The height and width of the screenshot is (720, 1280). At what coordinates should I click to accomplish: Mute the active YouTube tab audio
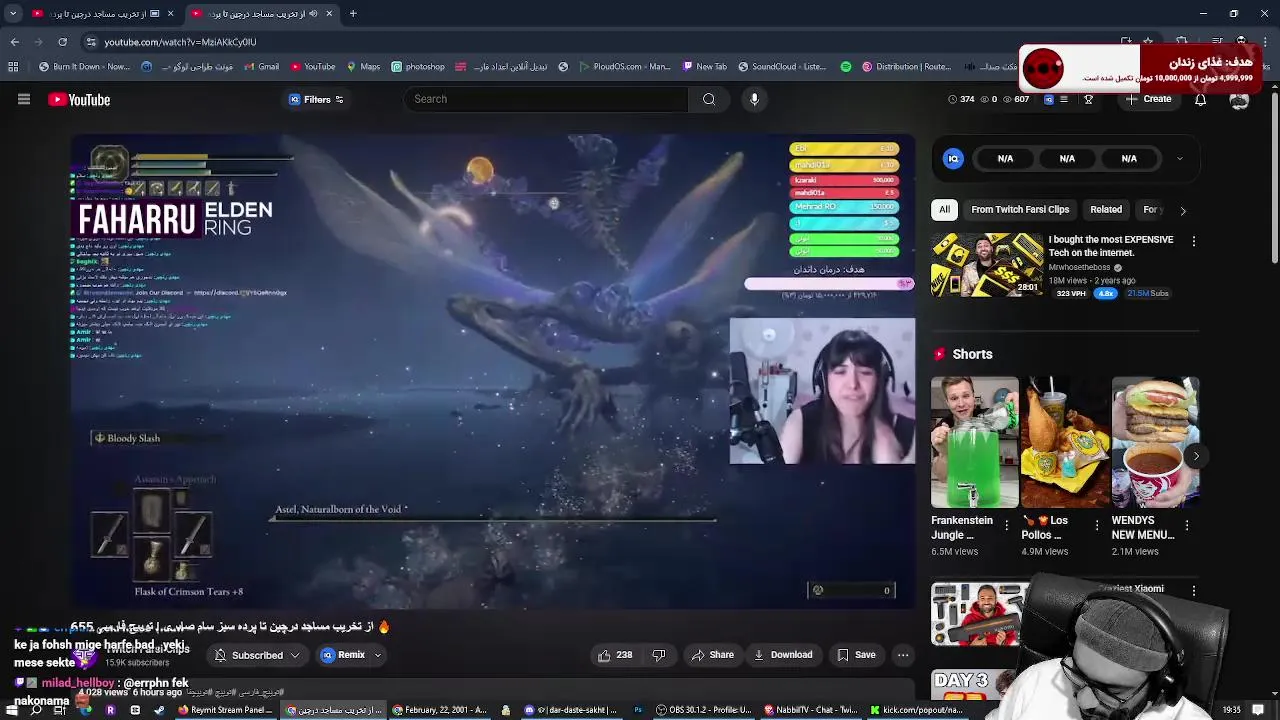click(x=313, y=13)
